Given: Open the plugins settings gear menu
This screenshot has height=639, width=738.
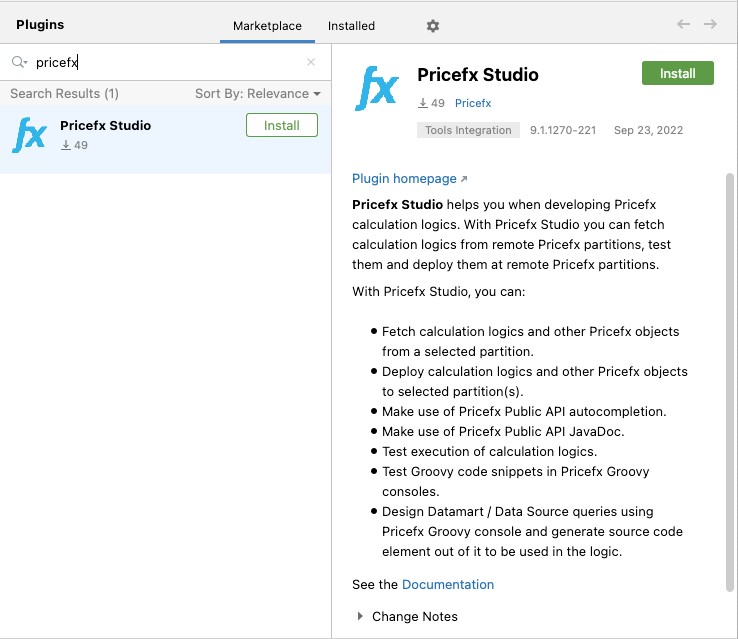Looking at the screenshot, I should click(x=433, y=26).
